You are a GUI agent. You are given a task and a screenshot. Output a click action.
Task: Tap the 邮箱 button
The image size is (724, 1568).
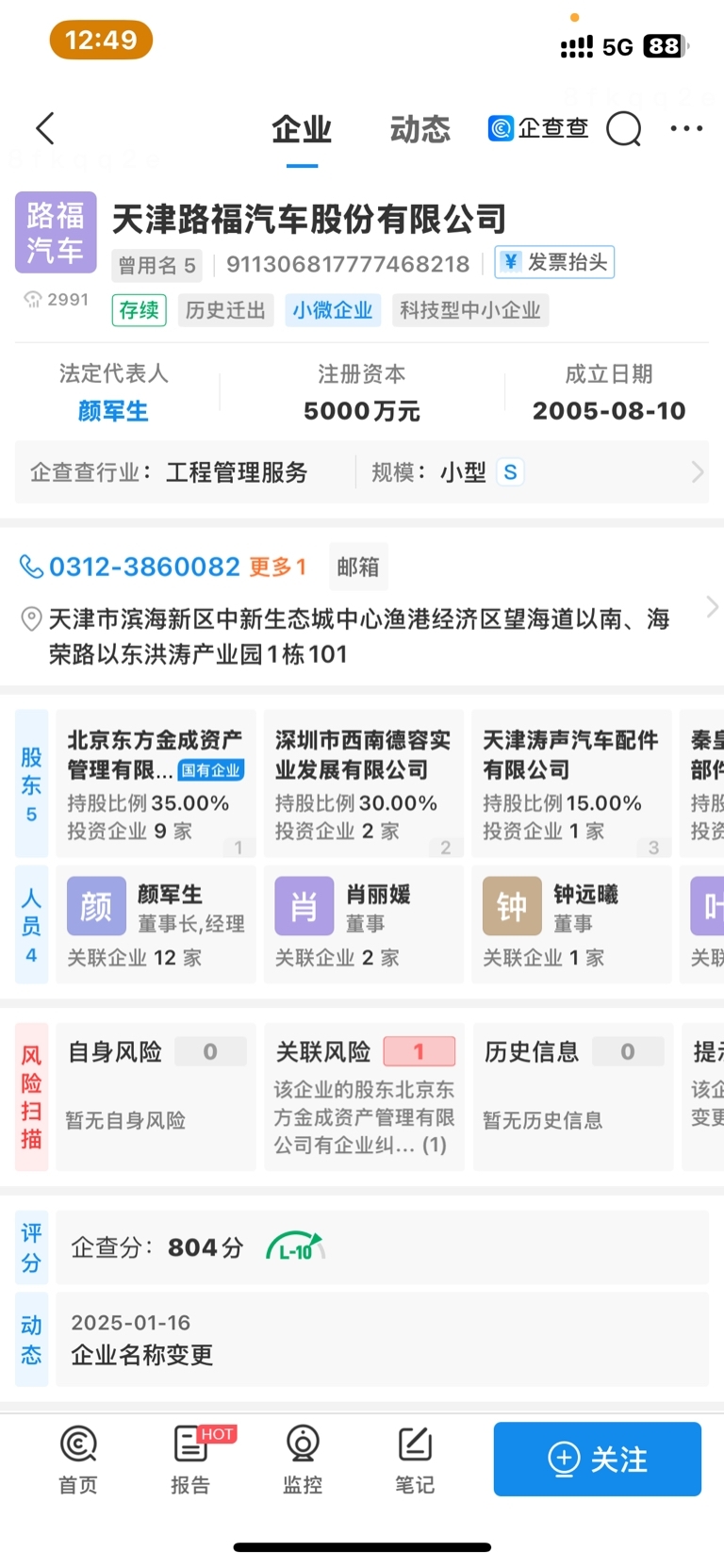coord(358,567)
